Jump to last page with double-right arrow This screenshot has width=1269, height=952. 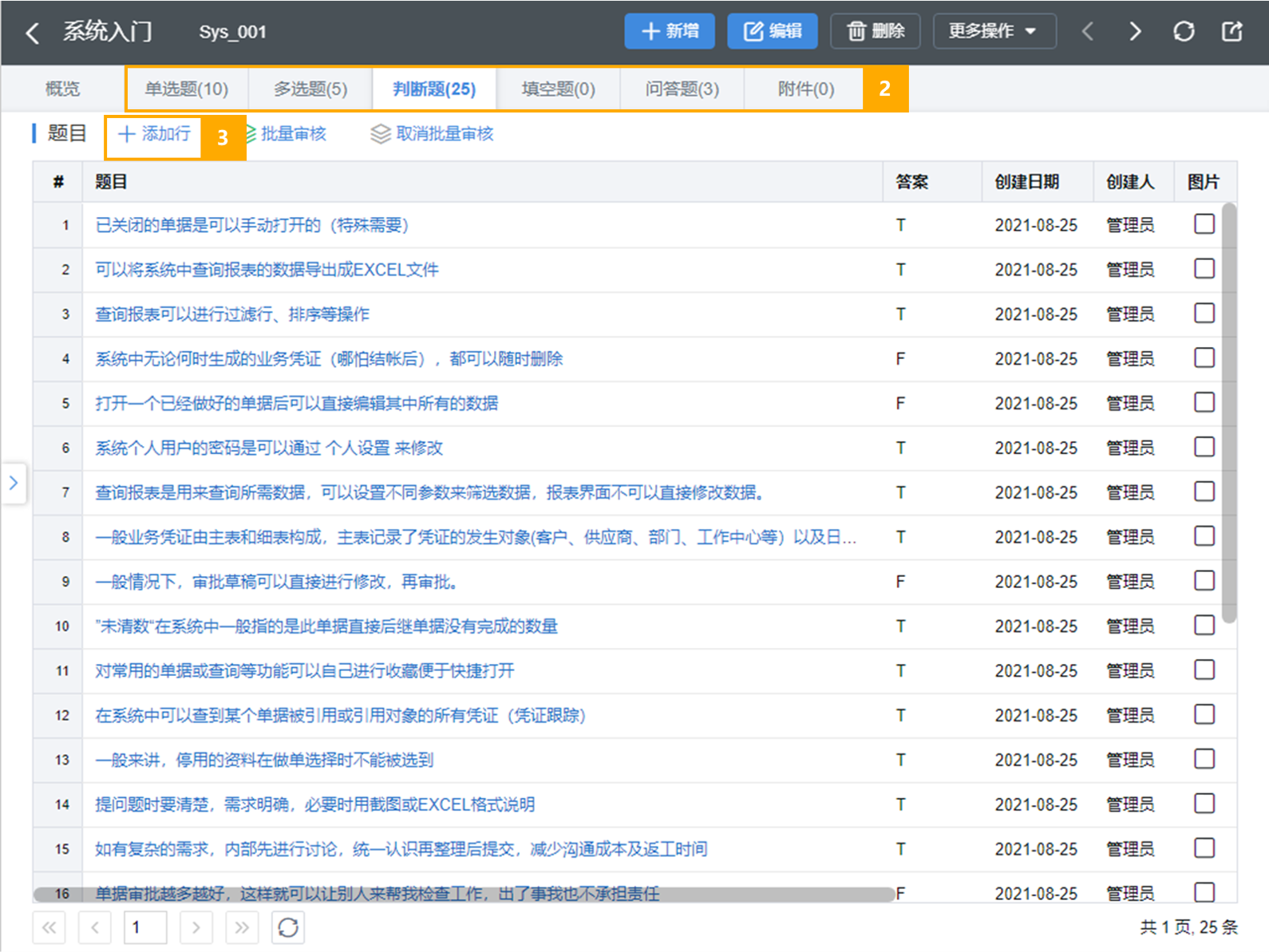242,927
